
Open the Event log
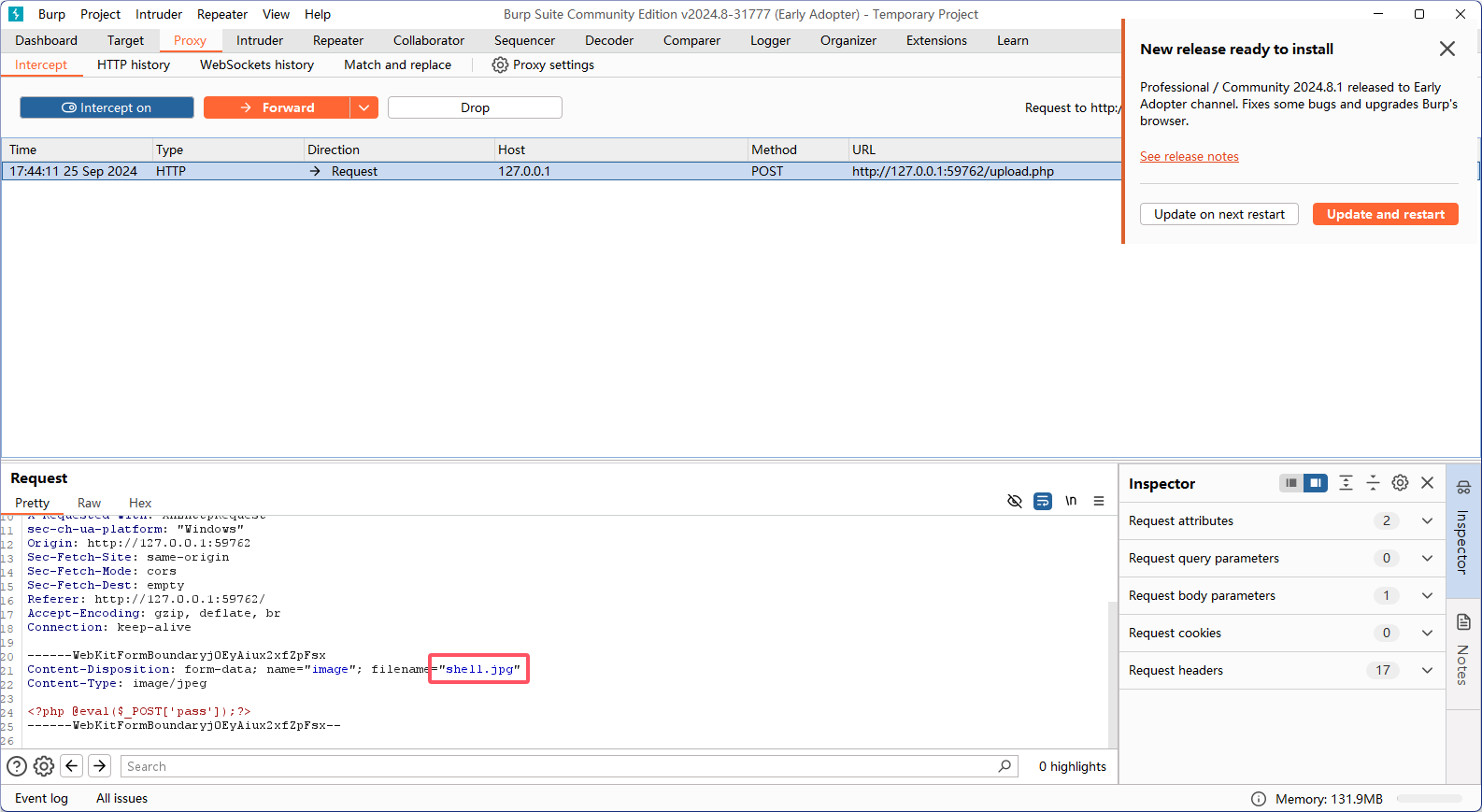[41, 798]
